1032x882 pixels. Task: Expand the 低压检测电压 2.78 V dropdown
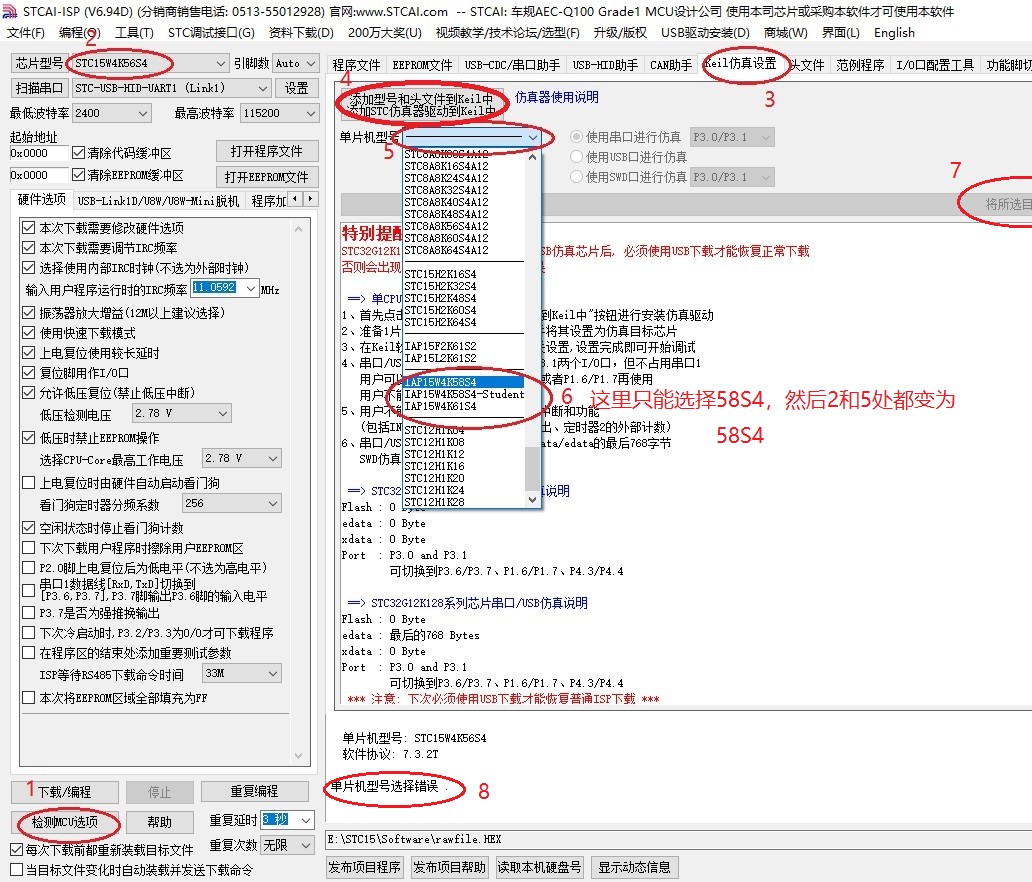(222, 413)
